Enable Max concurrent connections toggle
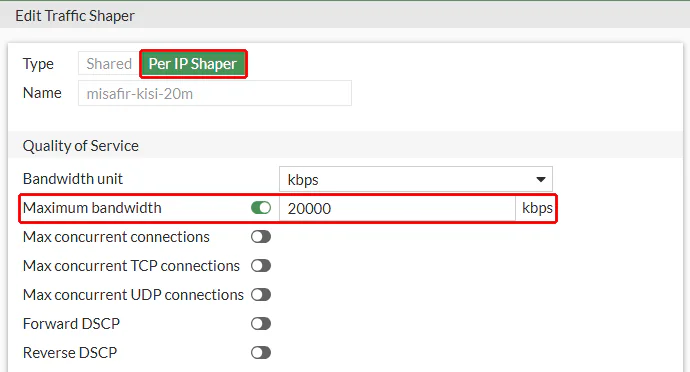 [261, 237]
